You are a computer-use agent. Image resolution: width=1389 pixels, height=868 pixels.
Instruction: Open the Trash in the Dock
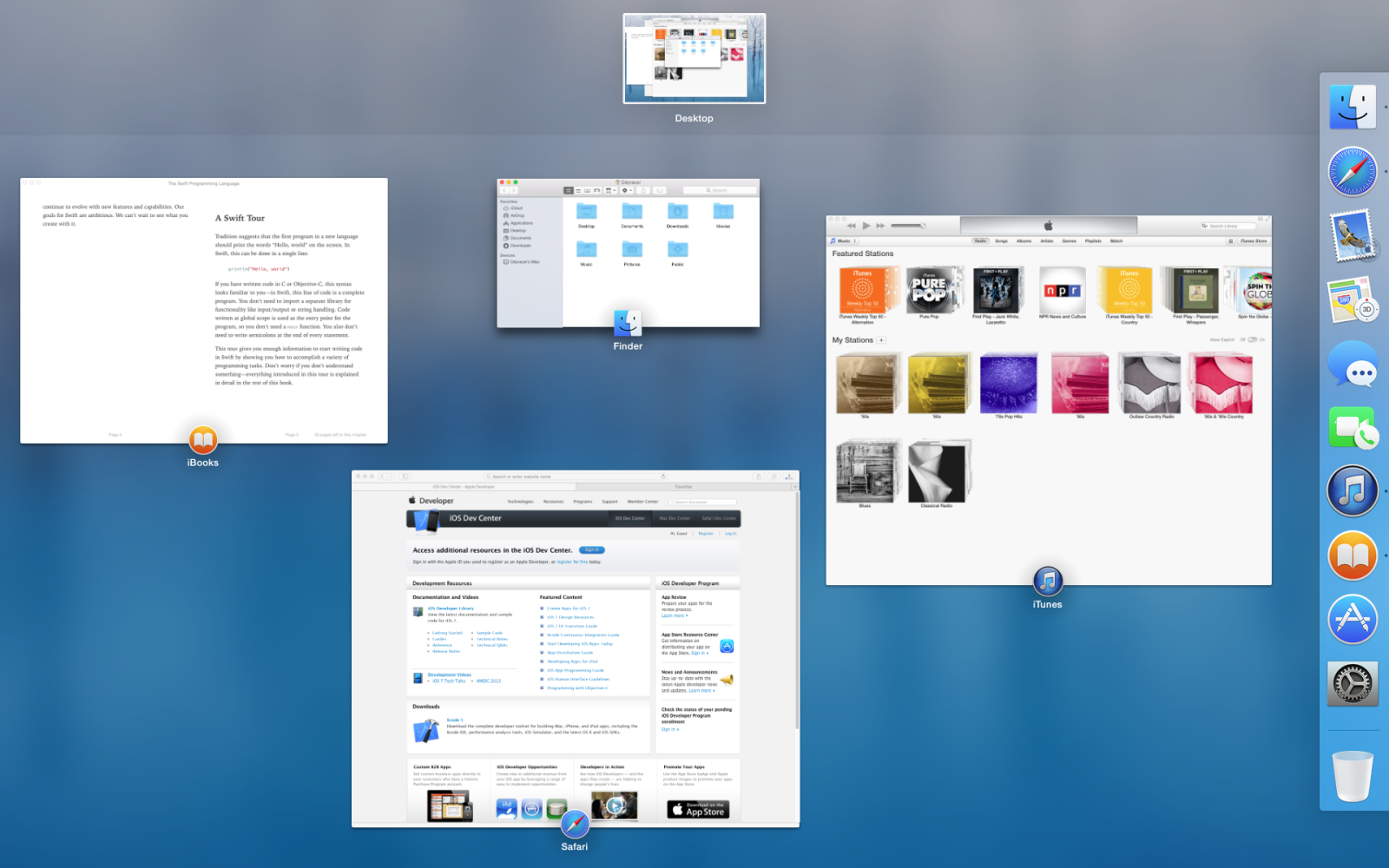1353,776
